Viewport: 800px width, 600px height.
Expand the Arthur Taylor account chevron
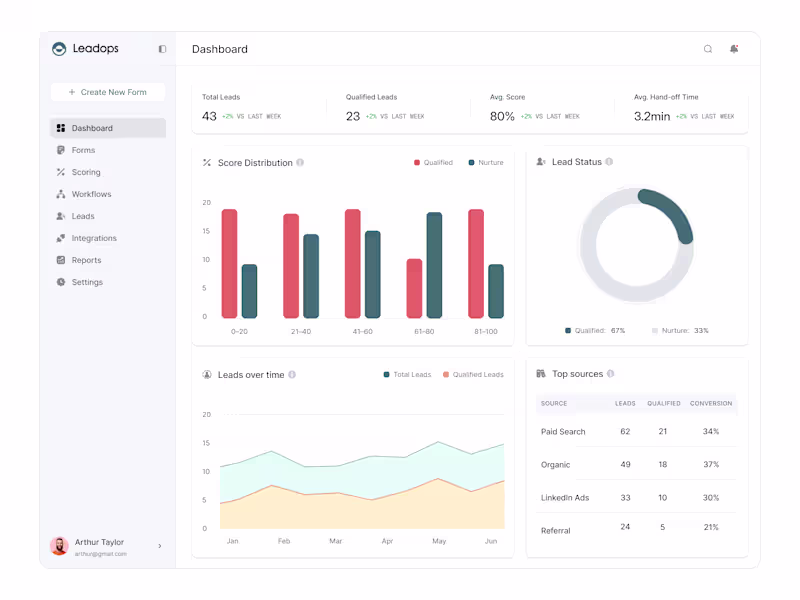coord(160,546)
